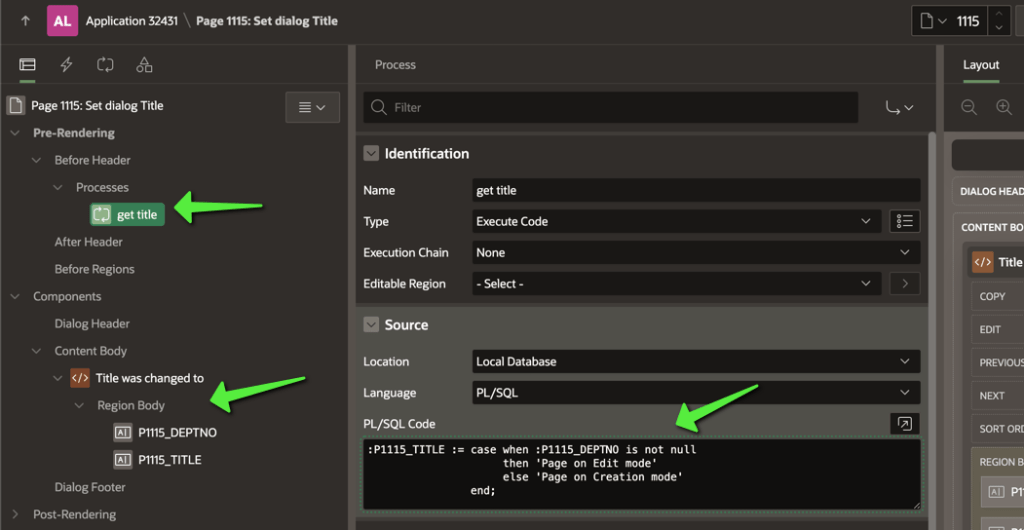Click the zoom out magnifier in Layout
Screen dimensions: 1024x530
pos(969,107)
